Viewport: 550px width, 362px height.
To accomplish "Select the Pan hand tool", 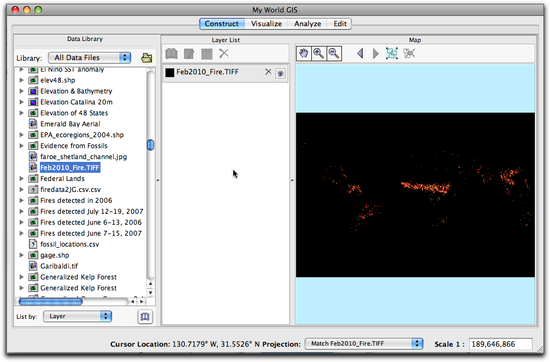I will [x=304, y=54].
